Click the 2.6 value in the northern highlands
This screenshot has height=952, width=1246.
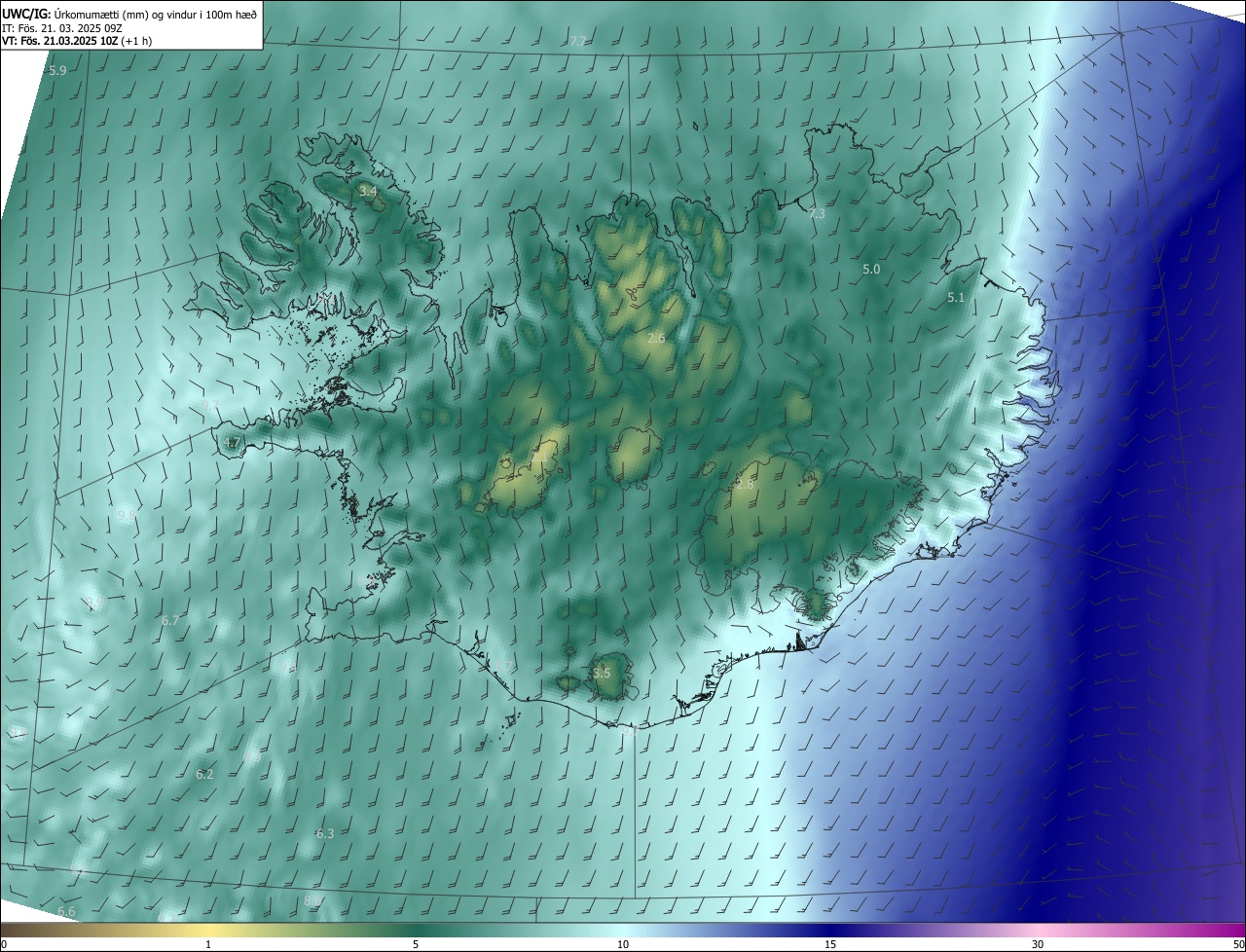[656, 339]
